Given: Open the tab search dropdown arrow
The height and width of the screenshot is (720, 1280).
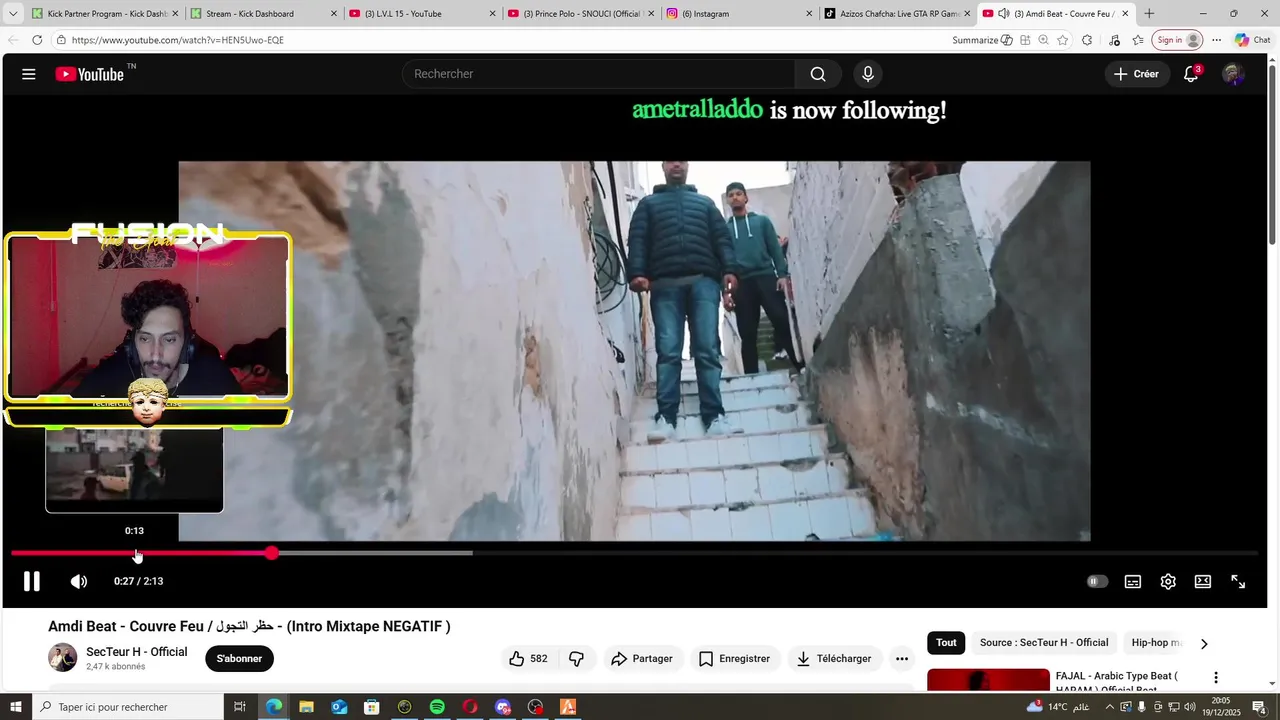Looking at the screenshot, I should (x=13, y=14).
